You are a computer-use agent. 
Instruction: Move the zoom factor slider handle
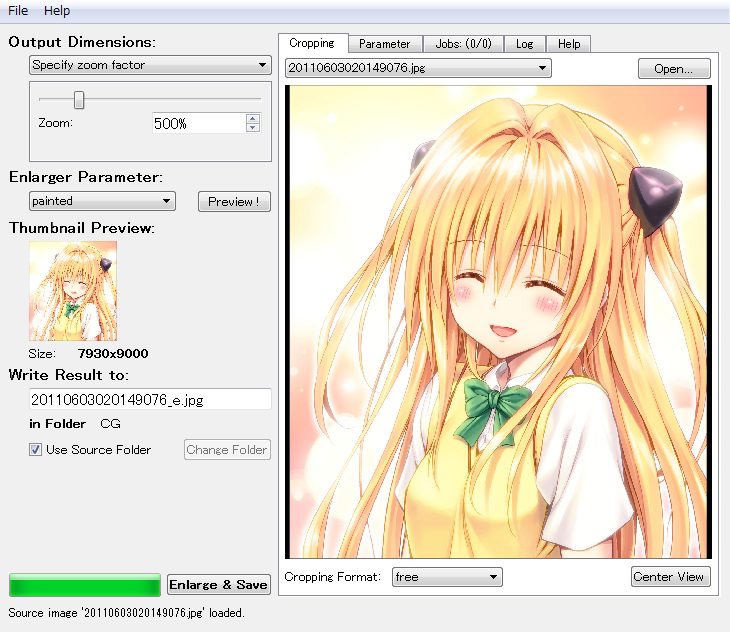79,100
